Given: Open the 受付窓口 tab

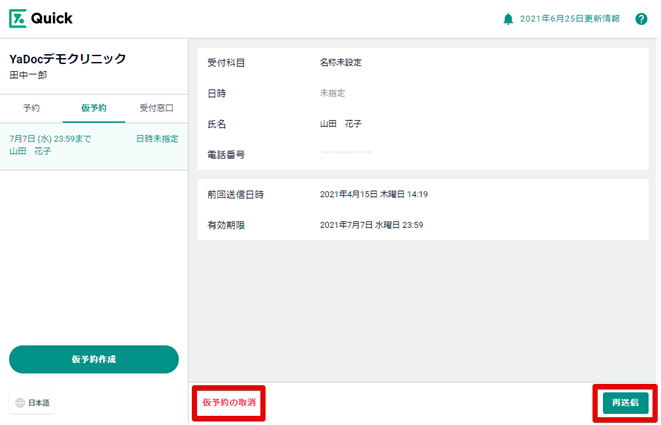Looking at the screenshot, I should coord(156,107).
